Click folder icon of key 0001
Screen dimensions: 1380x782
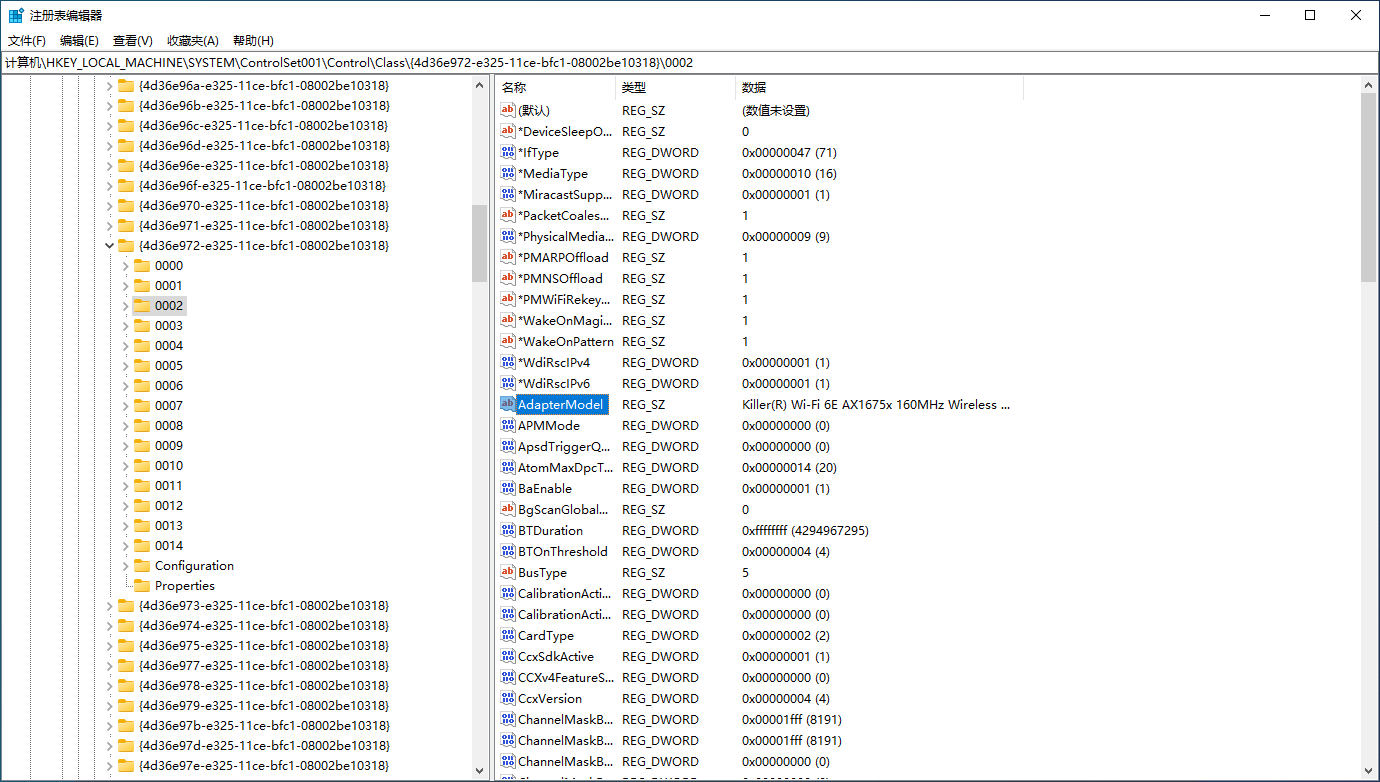[x=141, y=285]
